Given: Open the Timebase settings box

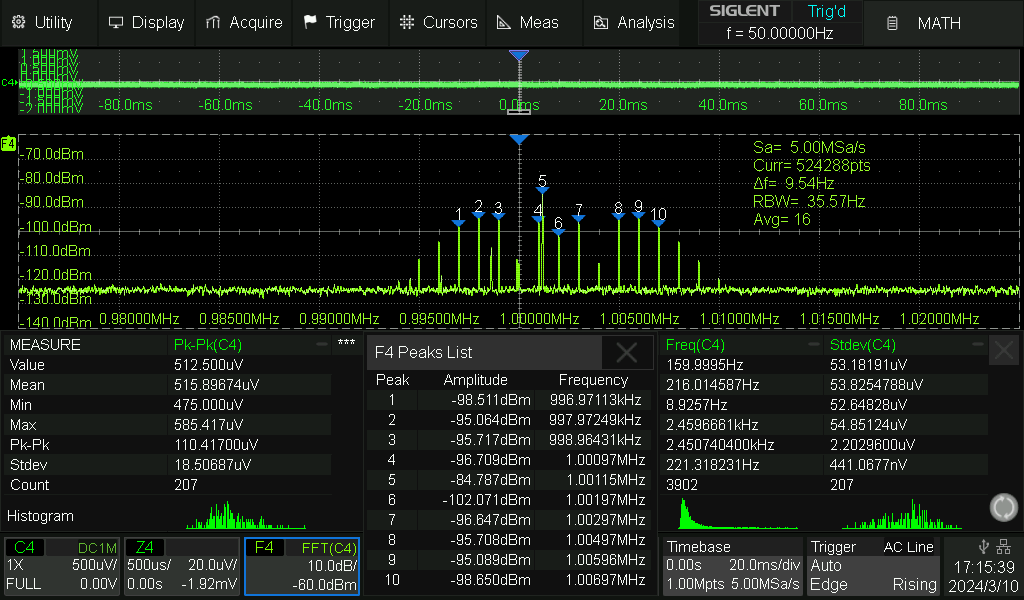Looking at the screenshot, I should click(x=732, y=566).
